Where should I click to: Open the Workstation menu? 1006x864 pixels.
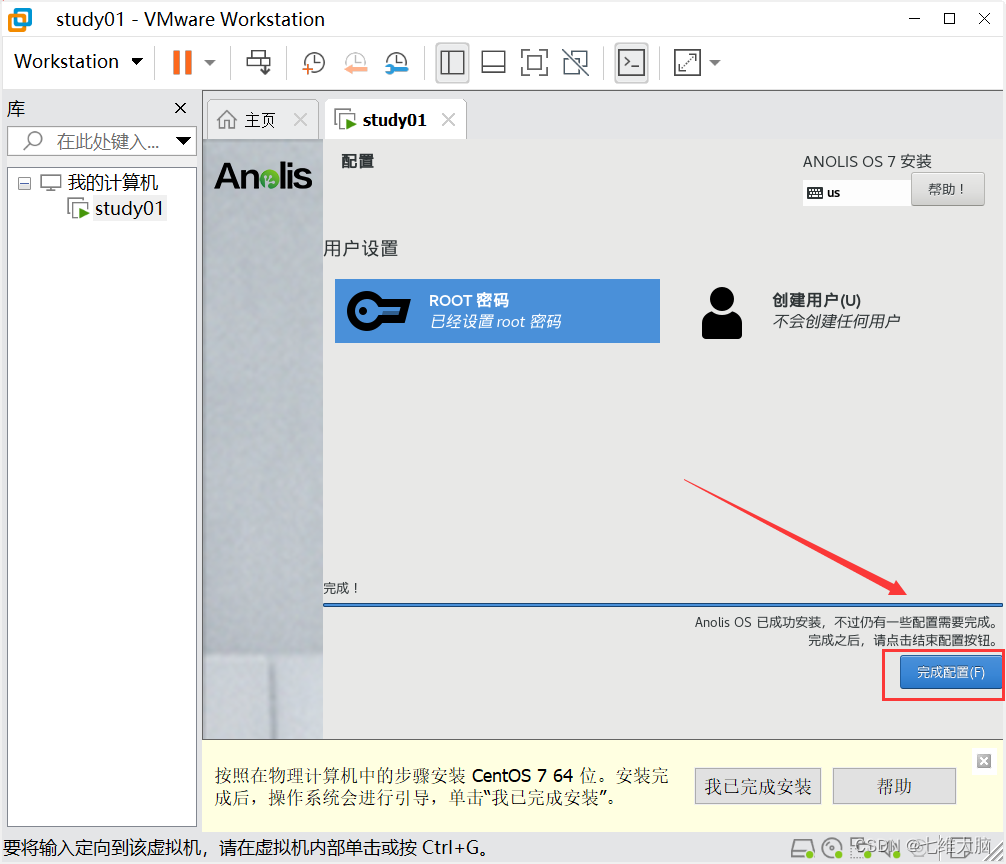click(78, 62)
